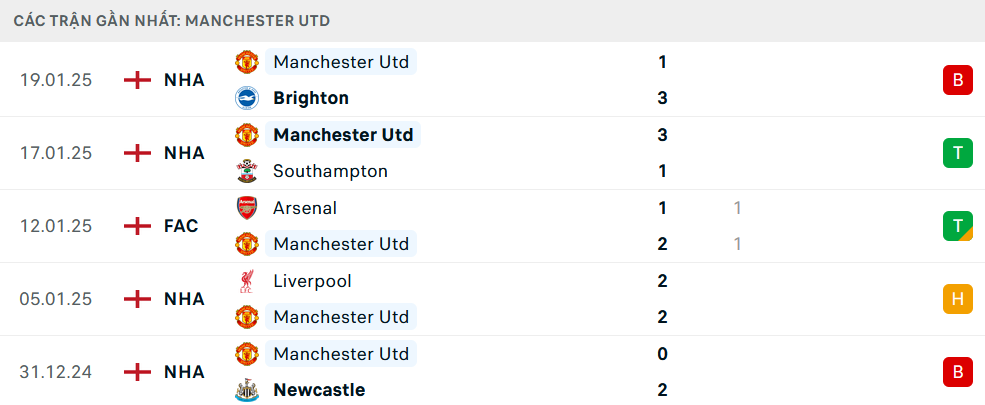Select the FAC competition label
The width and height of the screenshot is (985, 405).
coord(181,226)
